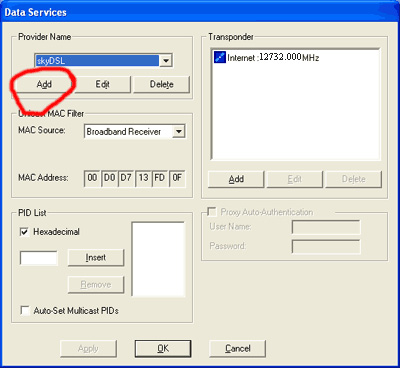Focus the PID entry field
Viewport: 400px width, 368px height.
39,258
